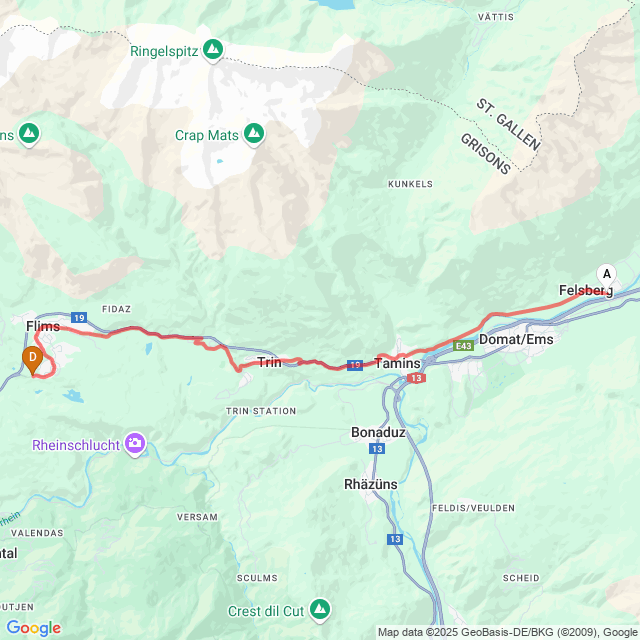
Task: Click the red route 13 shield near Tamins
Action: [416, 378]
